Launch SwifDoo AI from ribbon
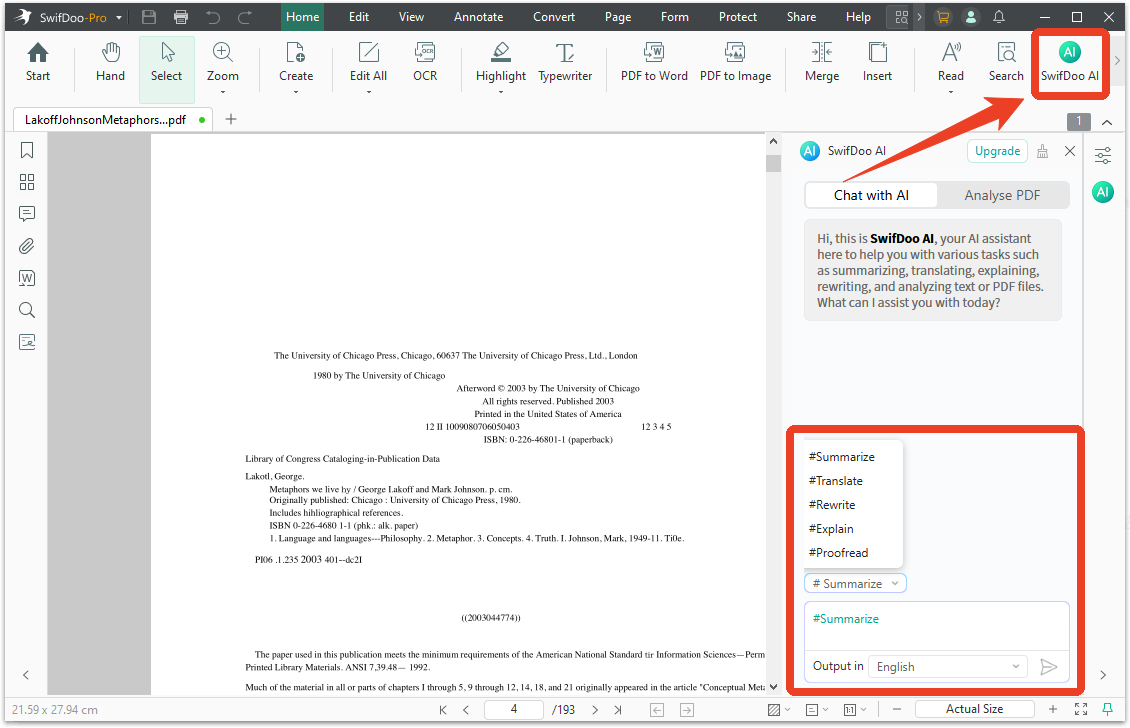This screenshot has height=728, width=1130. (1069, 63)
